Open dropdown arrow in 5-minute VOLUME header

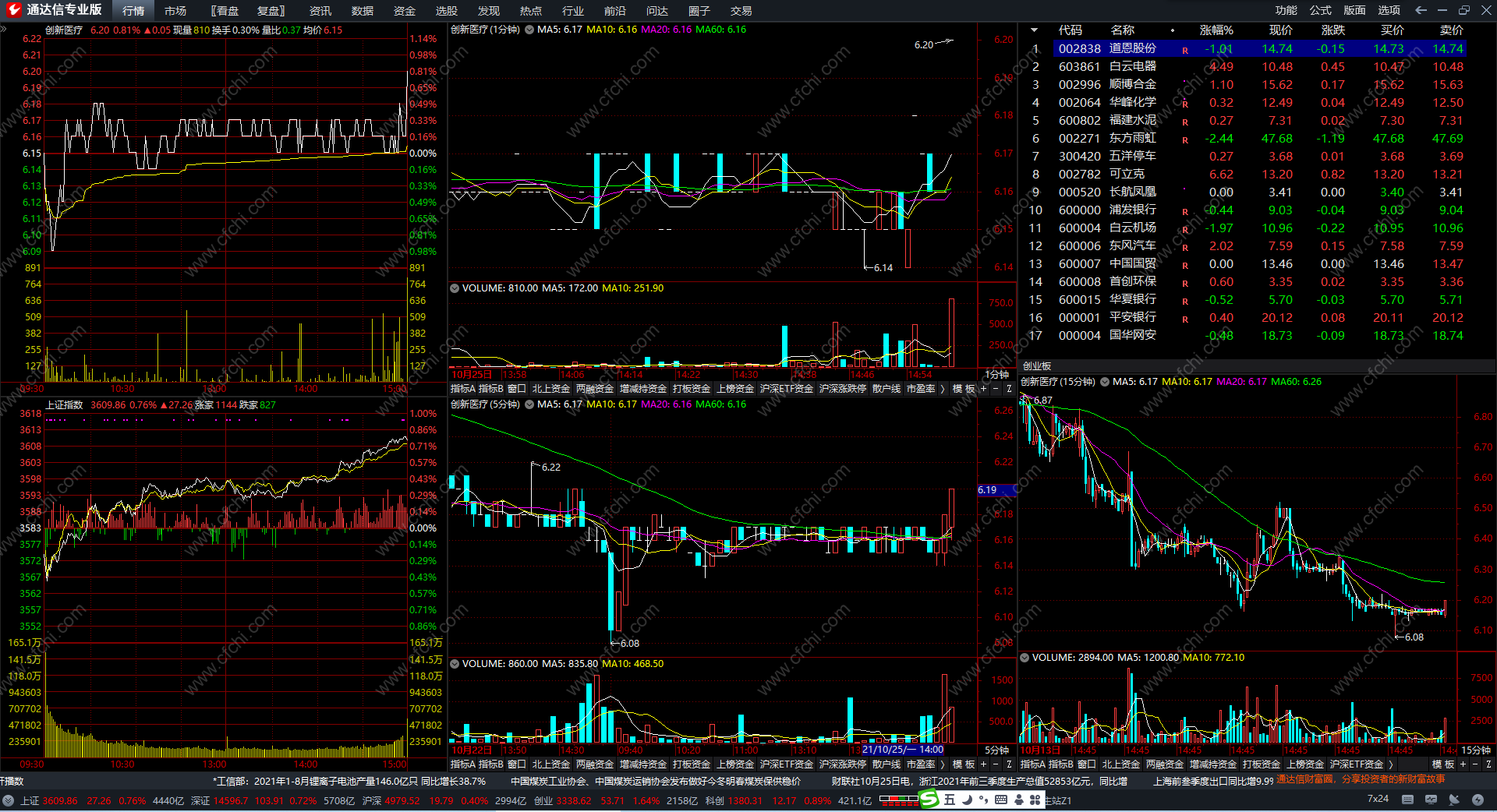pyautogui.click(x=455, y=664)
